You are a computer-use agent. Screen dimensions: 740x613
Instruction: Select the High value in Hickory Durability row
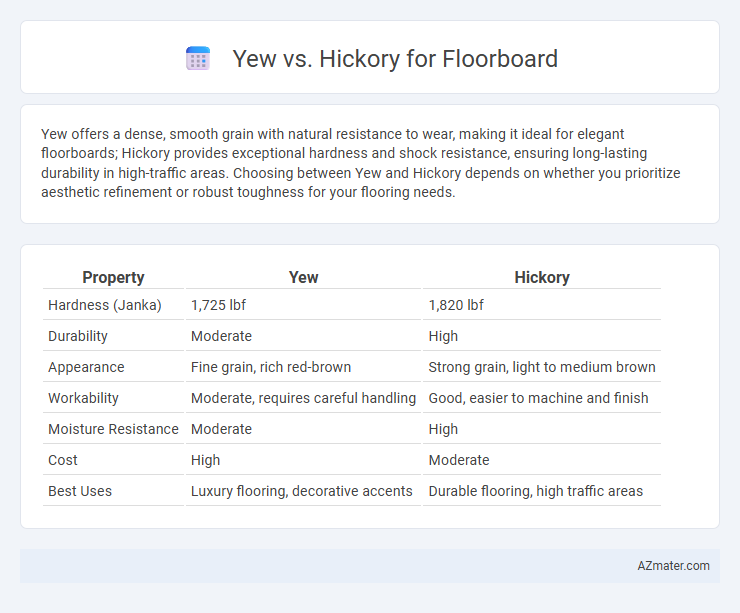tap(443, 336)
